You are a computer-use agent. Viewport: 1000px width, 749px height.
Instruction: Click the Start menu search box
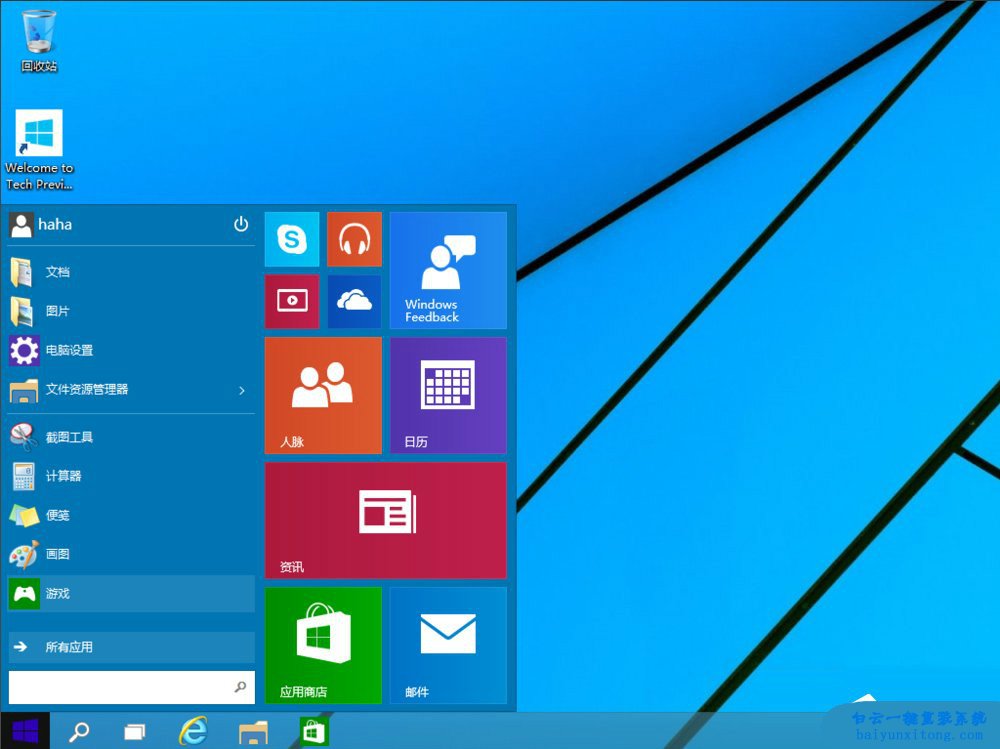point(120,687)
